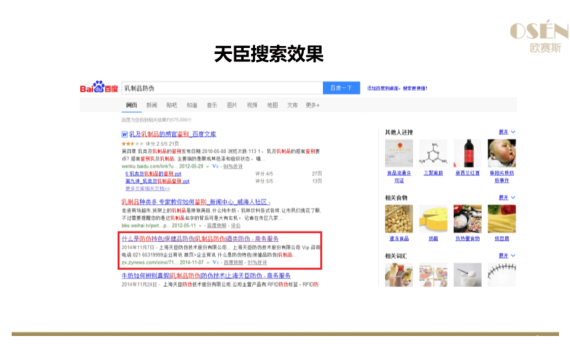Open the red-boxed highlighted search result link
The width and height of the screenshot is (570, 360).
tap(200, 239)
